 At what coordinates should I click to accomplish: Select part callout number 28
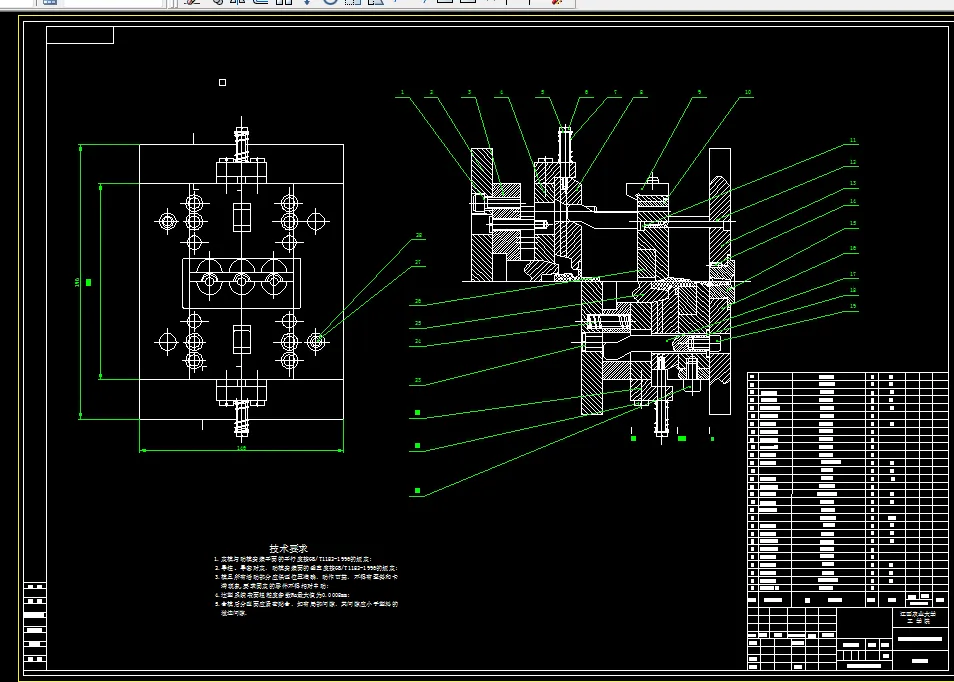(419, 235)
